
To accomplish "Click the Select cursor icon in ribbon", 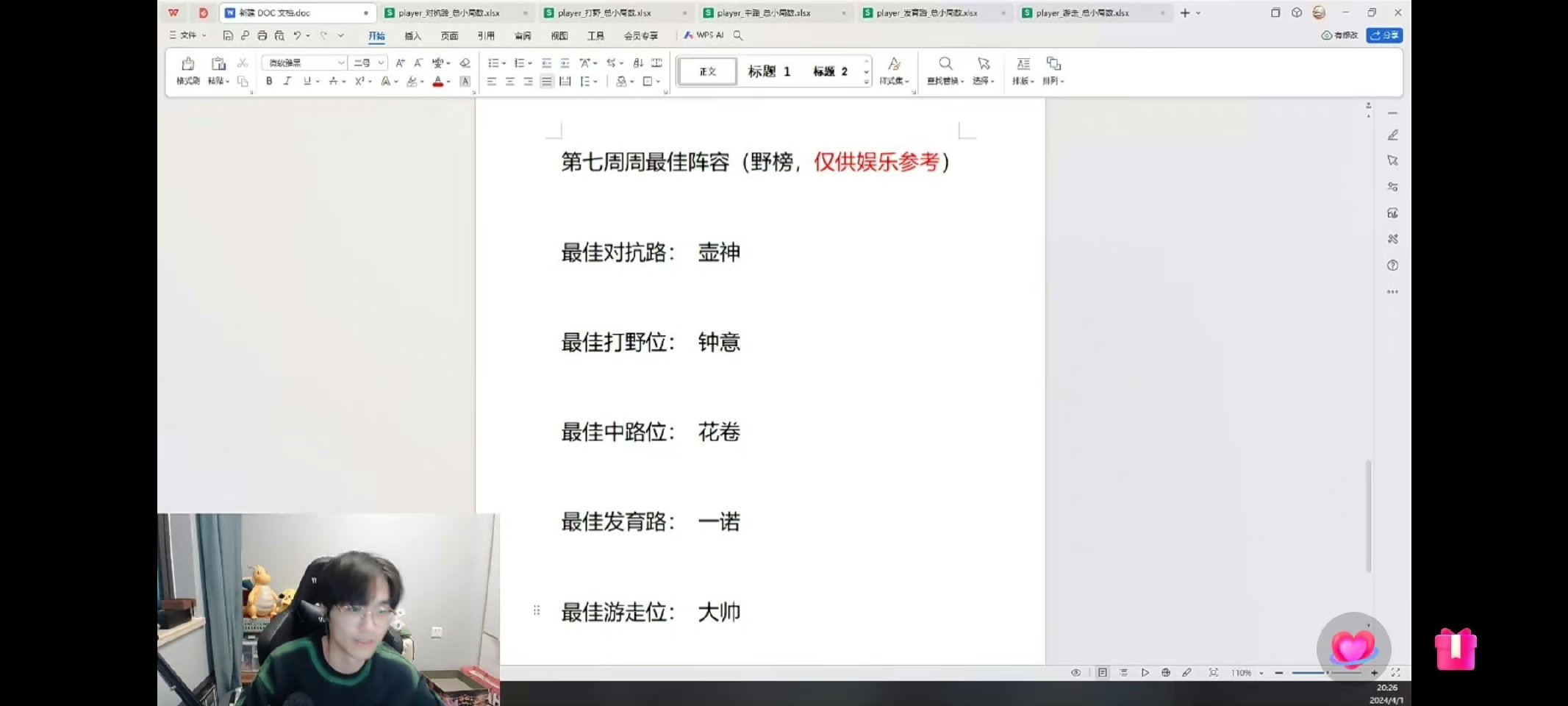I will [x=984, y=64].
